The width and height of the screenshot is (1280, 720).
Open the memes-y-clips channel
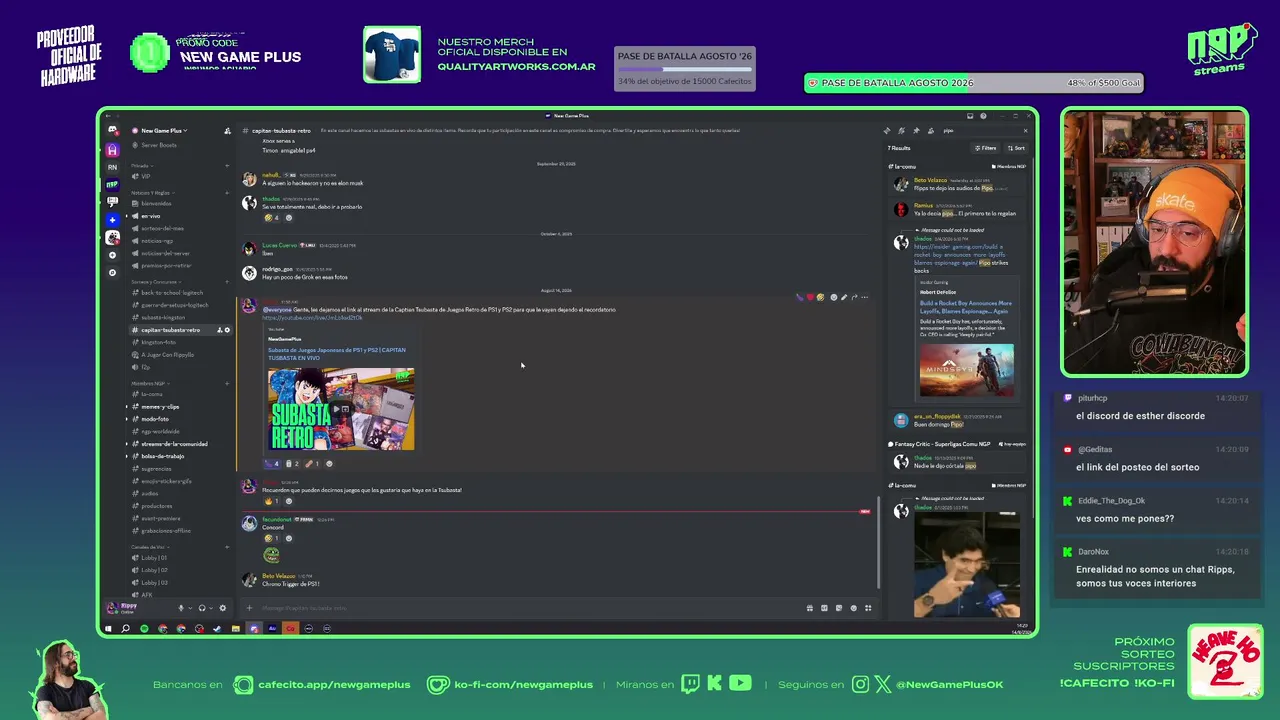160,407
